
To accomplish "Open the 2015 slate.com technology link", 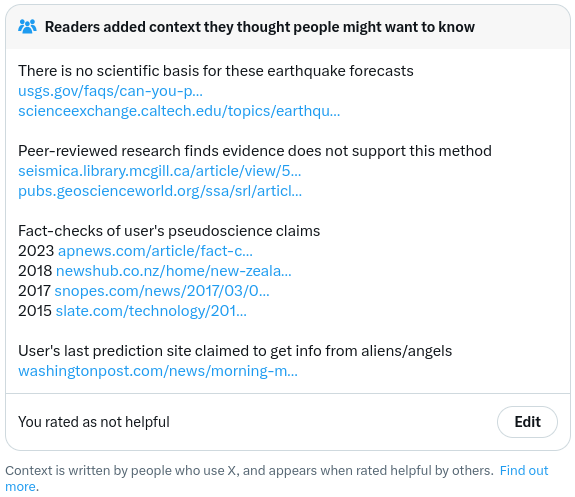I will point(151,311).
